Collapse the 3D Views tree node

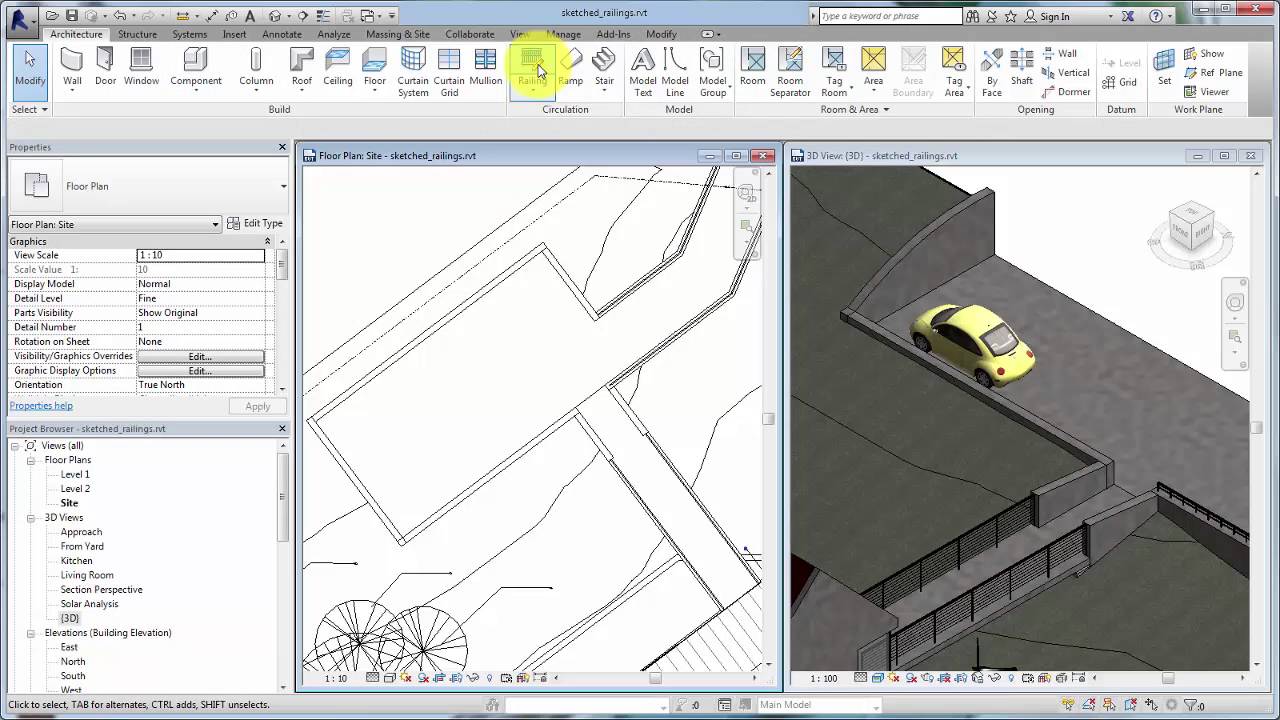tap(31, 518)
